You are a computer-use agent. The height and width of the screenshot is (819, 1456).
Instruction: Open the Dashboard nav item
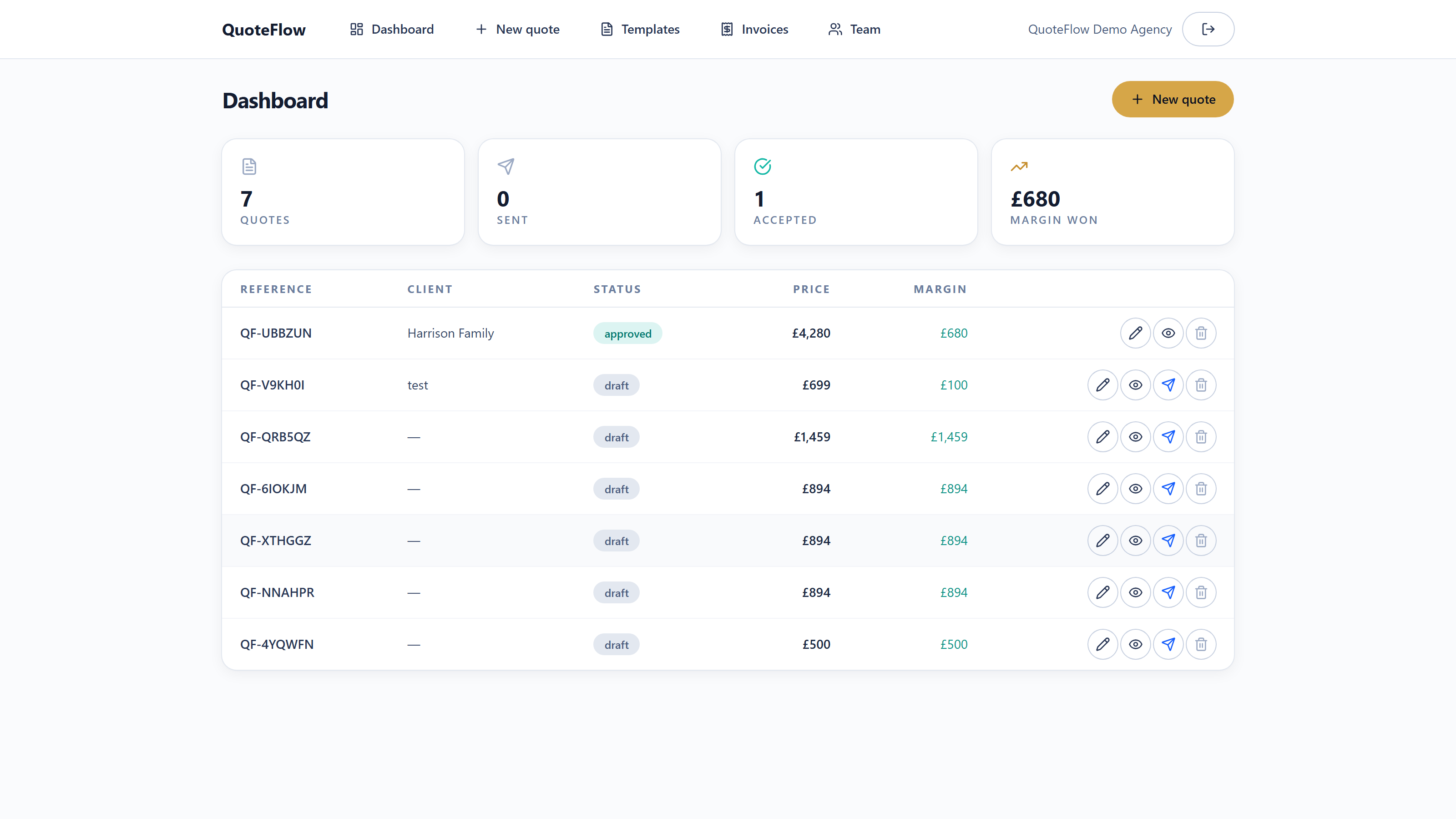(392, 30)
